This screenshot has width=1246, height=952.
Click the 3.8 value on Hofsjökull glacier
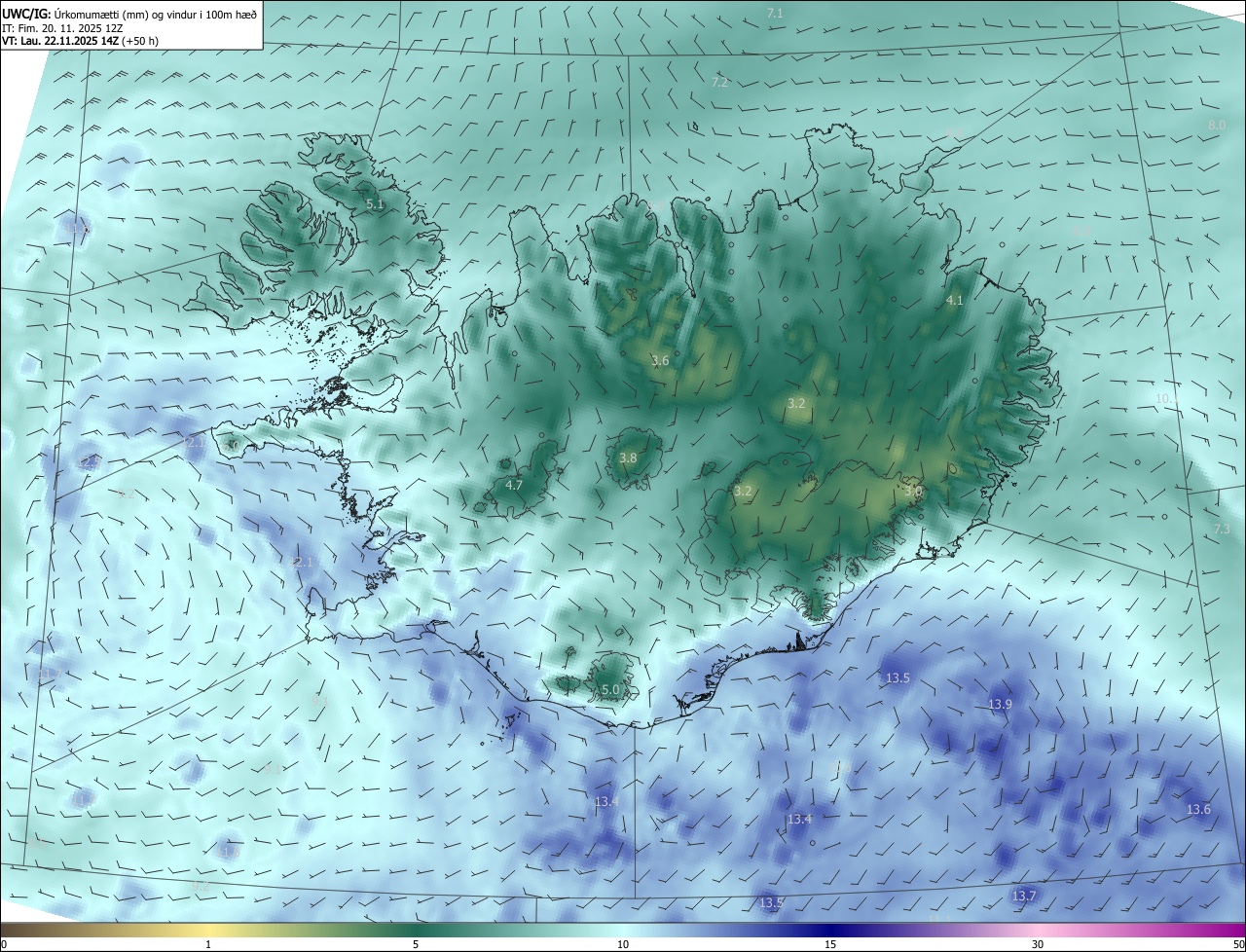point(628,458)
